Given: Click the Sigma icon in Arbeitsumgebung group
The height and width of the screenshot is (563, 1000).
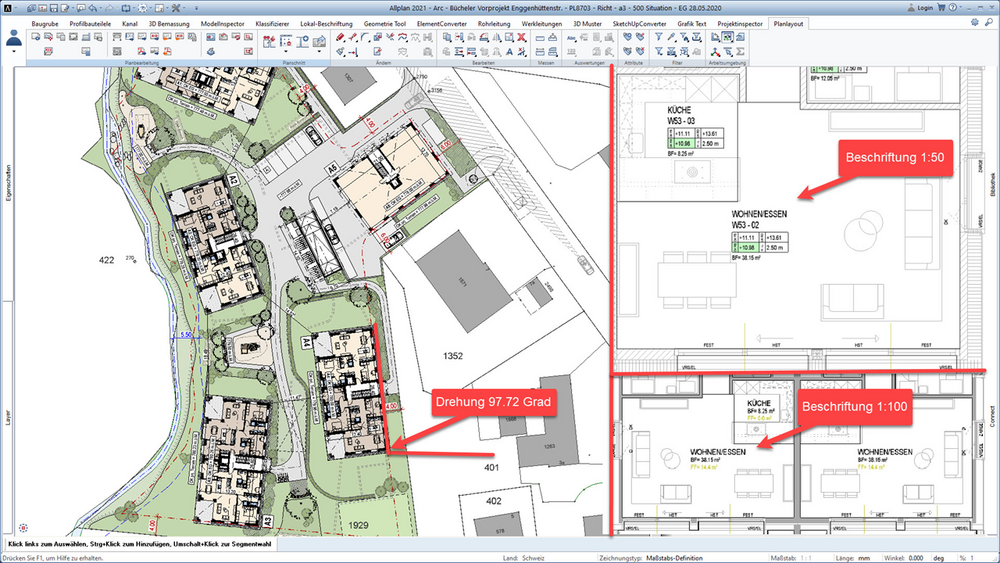Looking at the screenshot, I should coord(740,52).
